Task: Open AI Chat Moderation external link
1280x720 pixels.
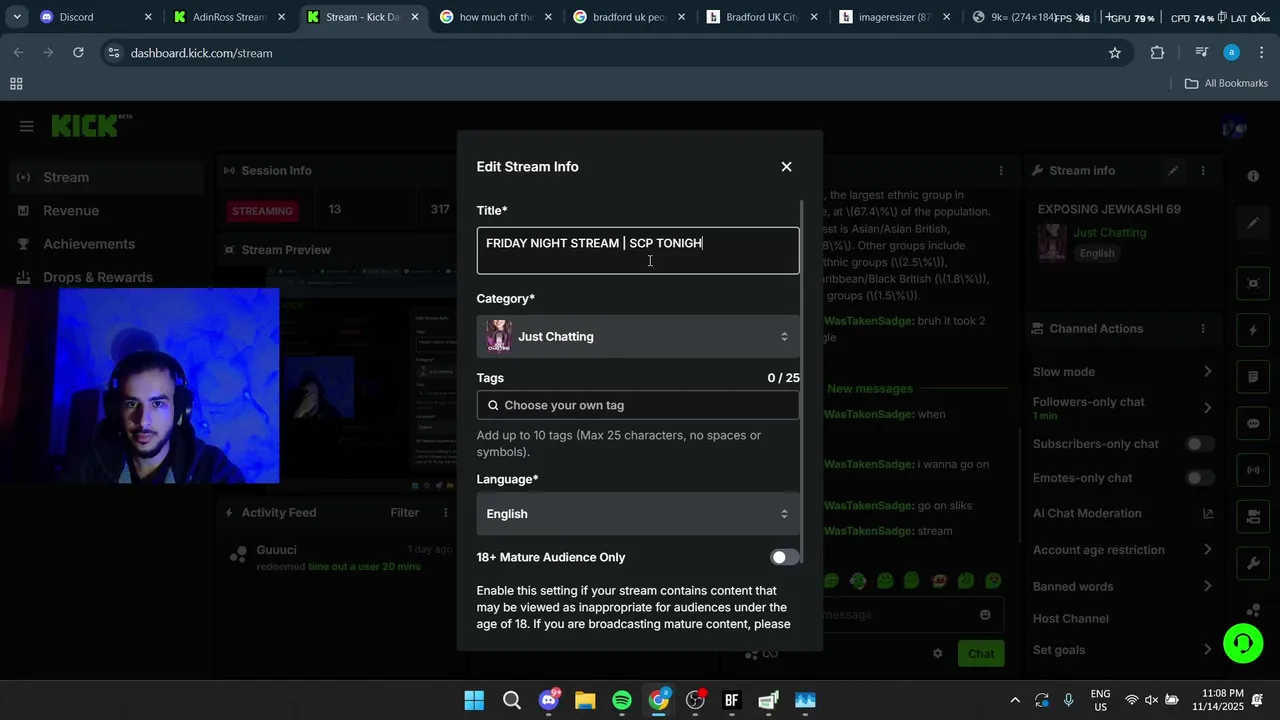Action: [x=1208, y=513]
